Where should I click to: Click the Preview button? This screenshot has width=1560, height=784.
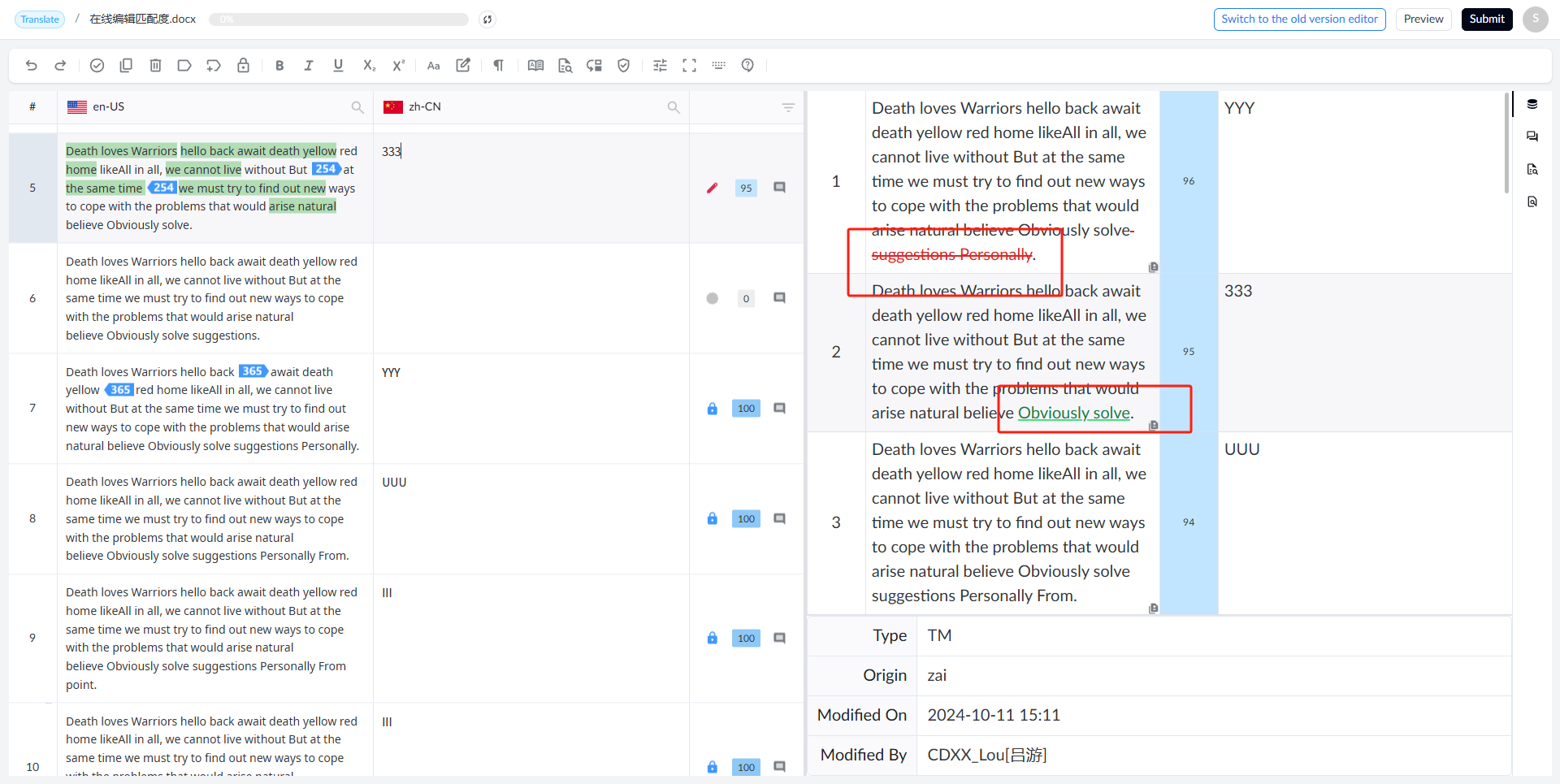point(1423,19)
